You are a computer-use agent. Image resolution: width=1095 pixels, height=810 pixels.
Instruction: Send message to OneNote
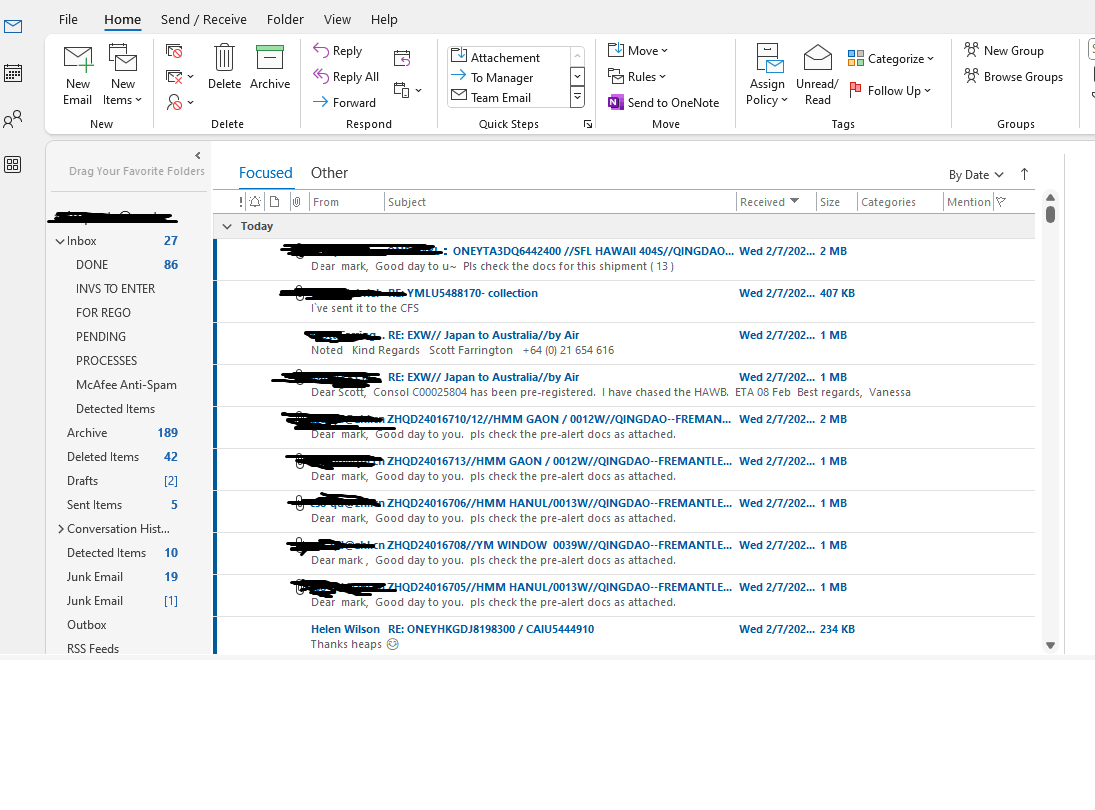tap(663, 103)
